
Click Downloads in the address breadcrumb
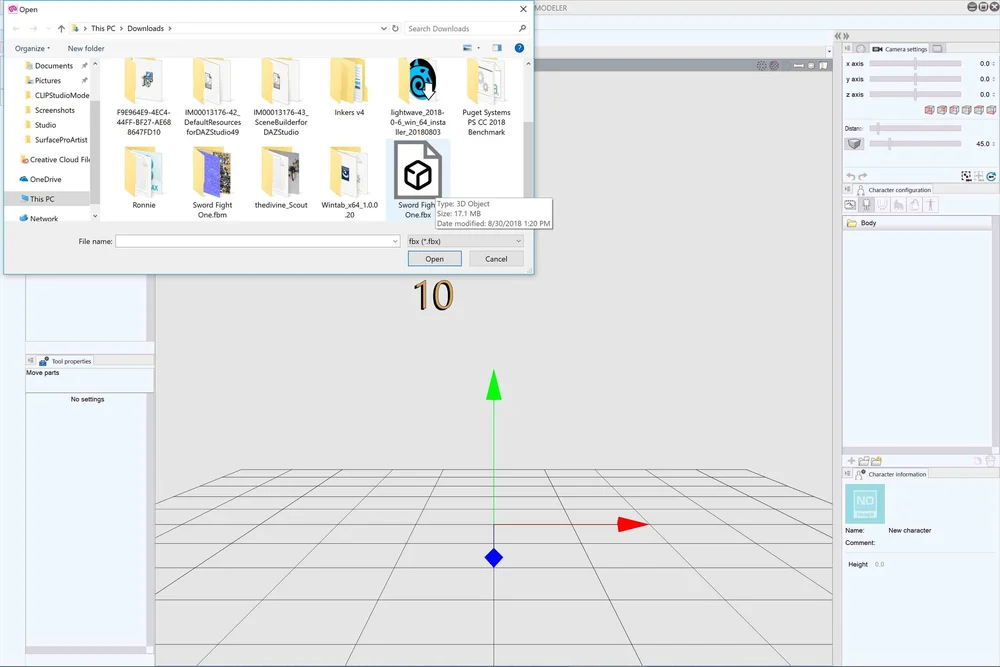pos(145,29)
